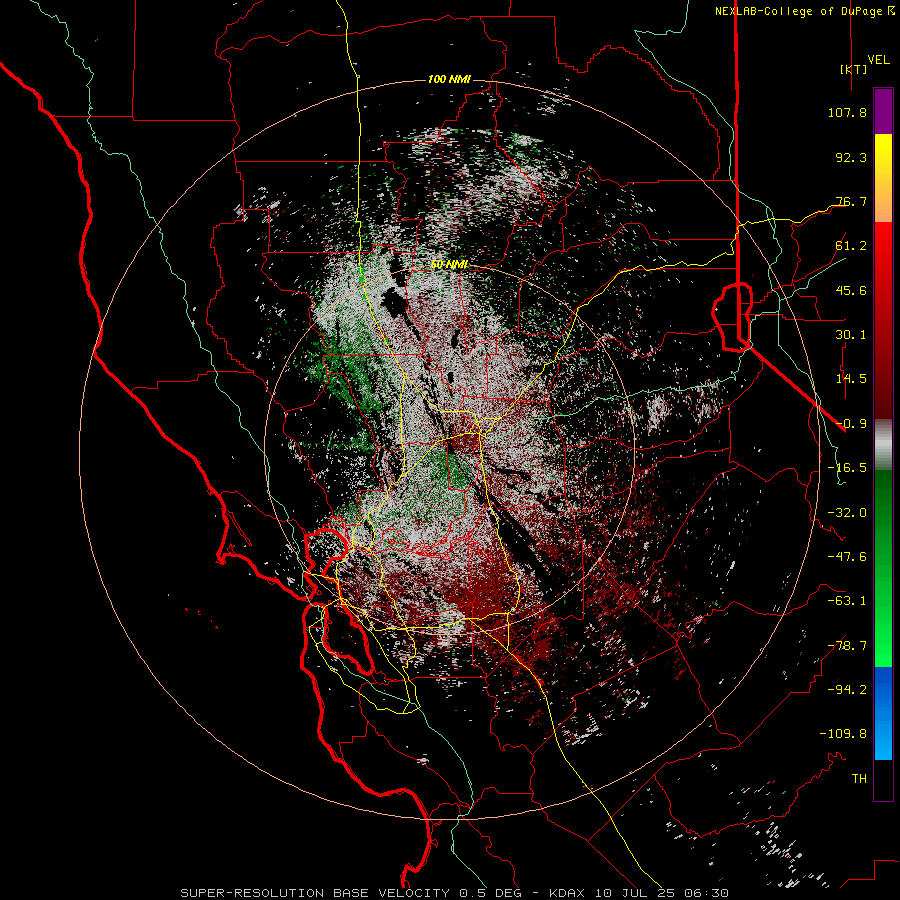Click the Super-Resolution Base Velocity caption text
The image size is (900, 900).
(455, 893)
